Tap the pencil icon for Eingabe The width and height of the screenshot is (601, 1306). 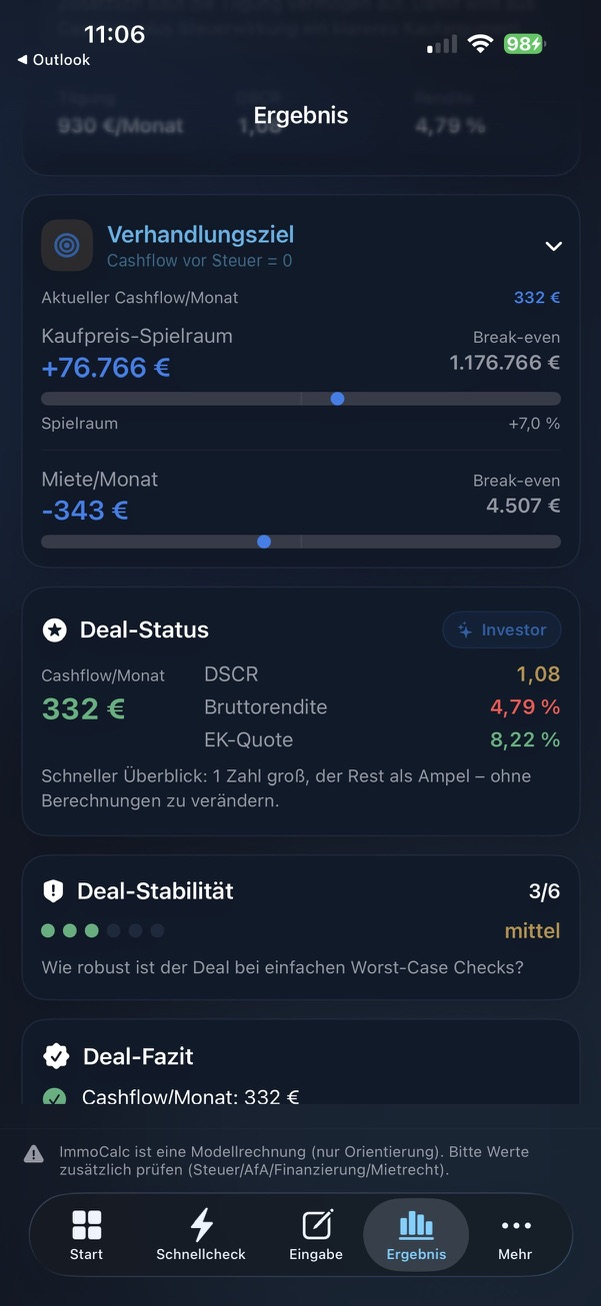(315, 1224)
